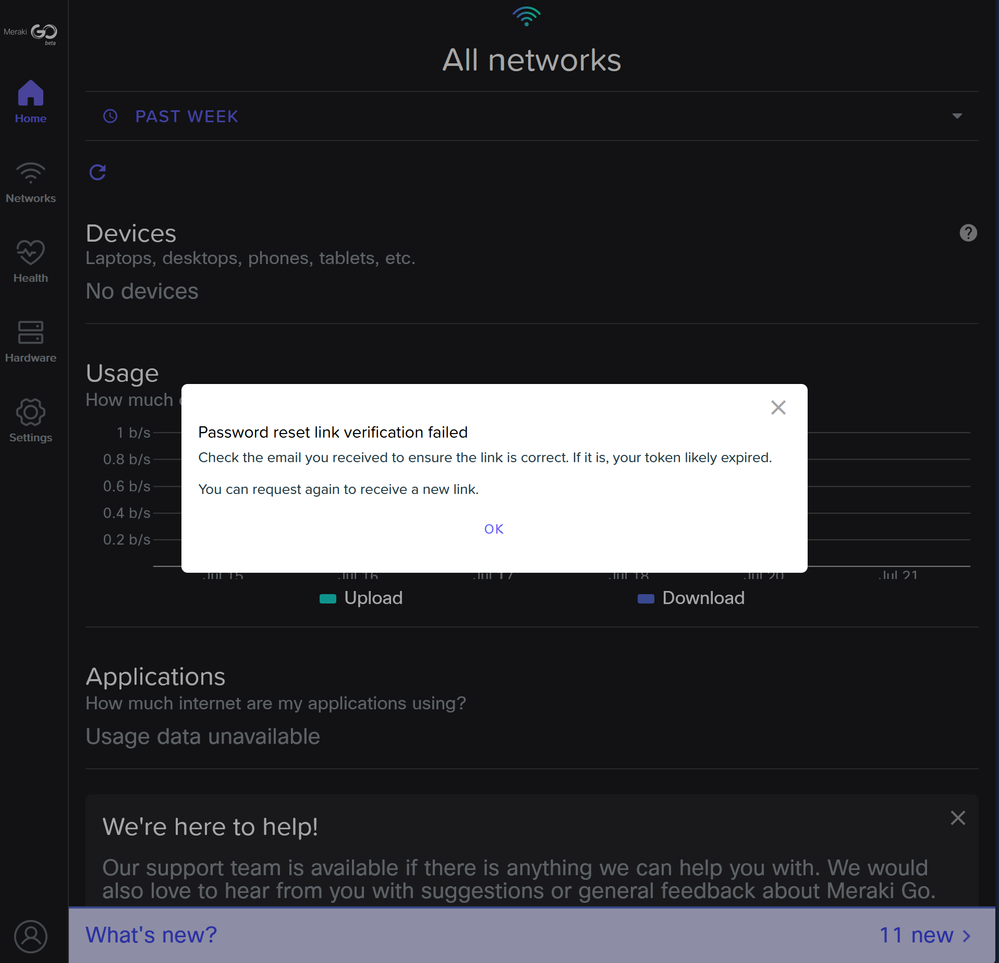
Task: Expand the Past Week dropdown arrow
Action: click(957, 116)
